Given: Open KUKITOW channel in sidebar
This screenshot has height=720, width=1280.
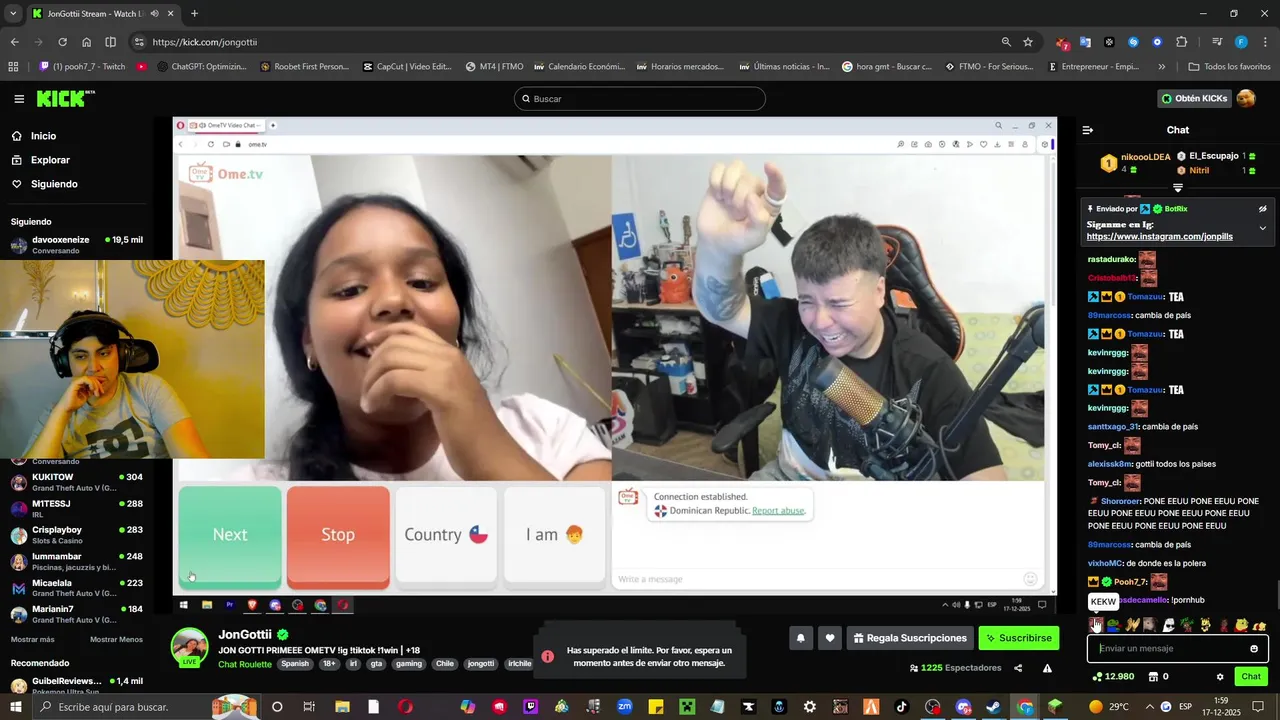Looking at the screenshot, I should click(x=77, y=482).
